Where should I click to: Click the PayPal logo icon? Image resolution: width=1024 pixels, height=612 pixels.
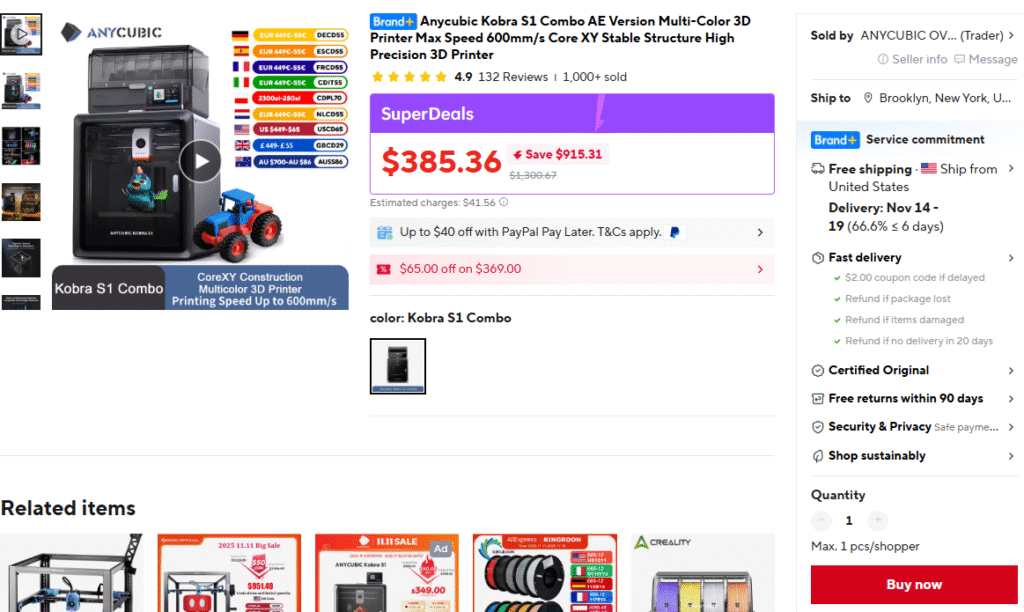(675, 233)
